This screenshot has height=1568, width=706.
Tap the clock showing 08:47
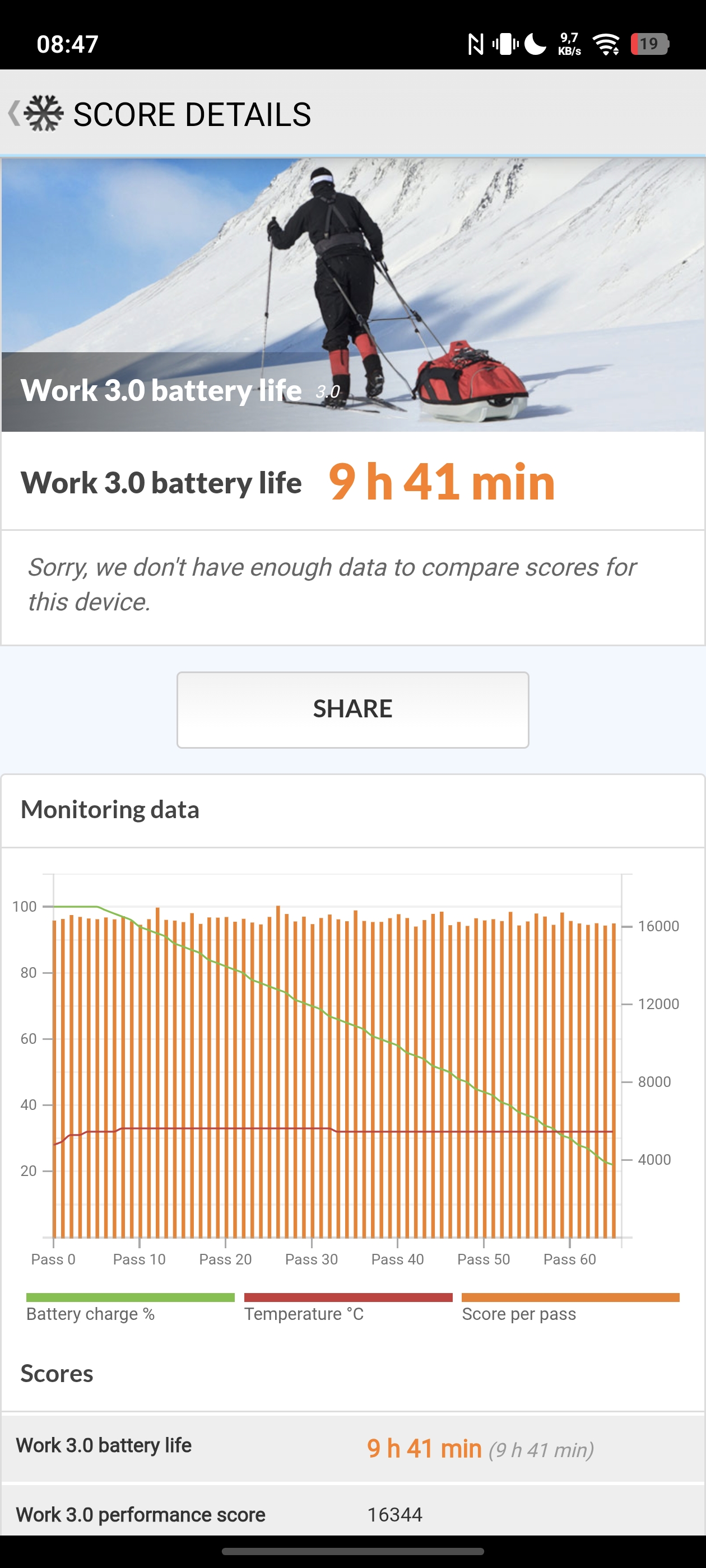tap(68, 44)
